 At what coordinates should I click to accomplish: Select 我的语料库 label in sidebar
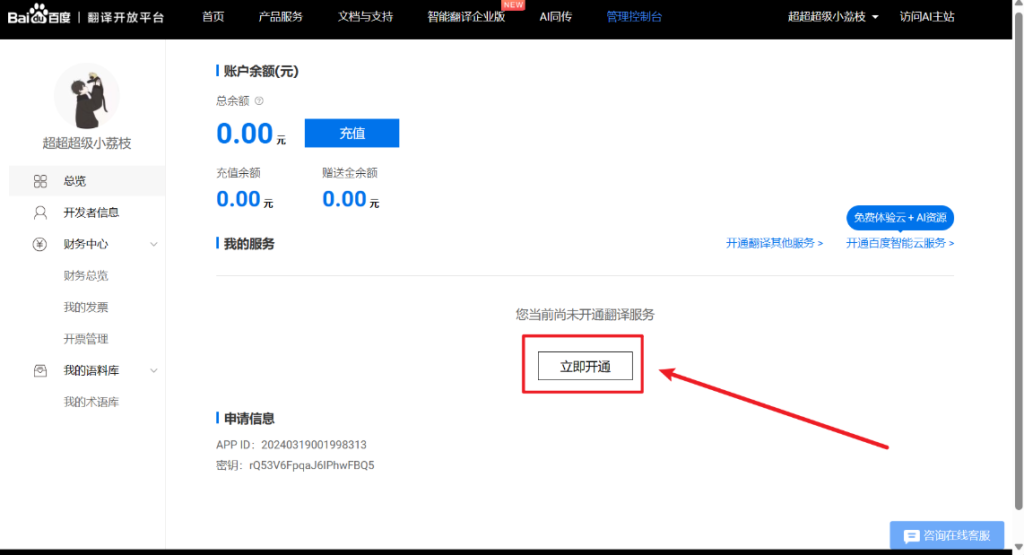tap(91, 371)
